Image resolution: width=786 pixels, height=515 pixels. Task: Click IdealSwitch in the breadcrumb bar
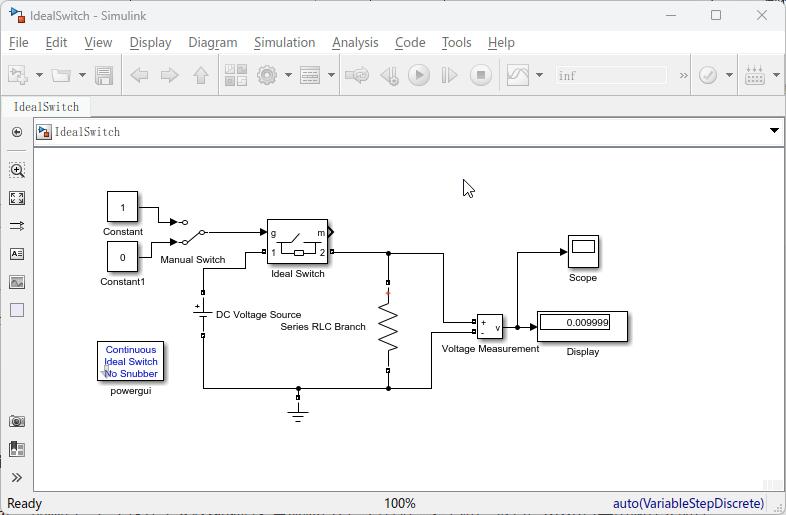pyautogui.click(x=87, y=132)
